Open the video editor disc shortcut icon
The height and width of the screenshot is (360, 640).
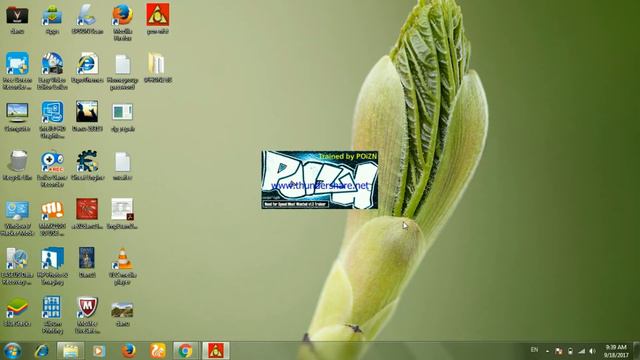52,64
